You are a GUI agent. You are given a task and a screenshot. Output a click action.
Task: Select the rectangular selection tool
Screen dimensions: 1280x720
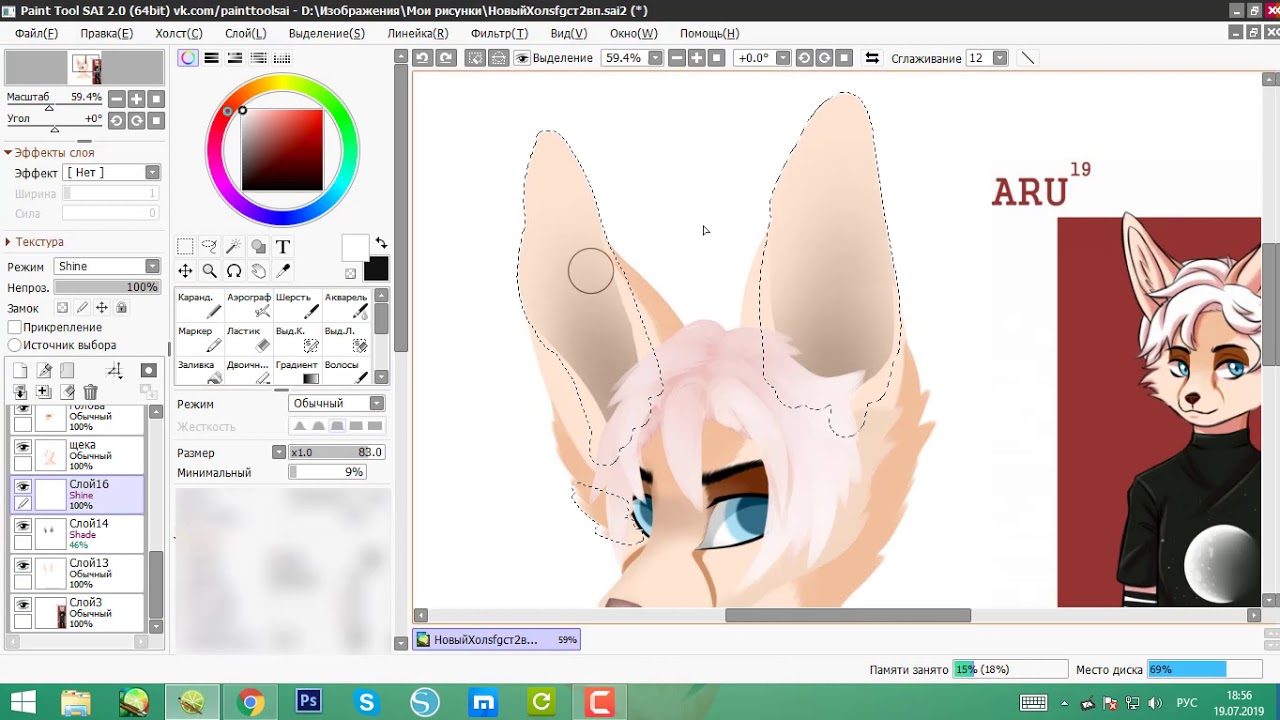click(185, 247)
